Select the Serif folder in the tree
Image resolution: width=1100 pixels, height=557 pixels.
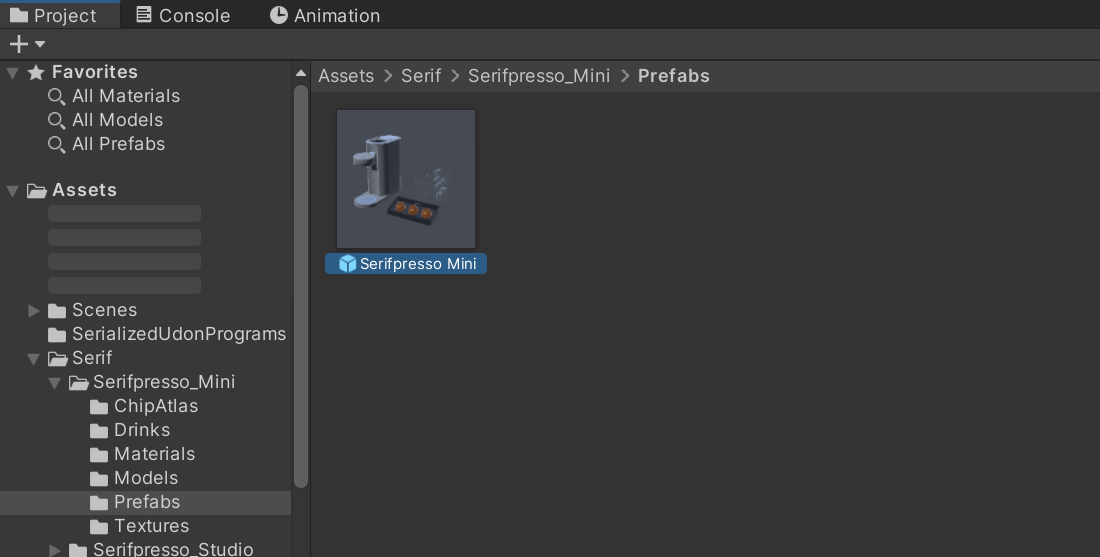coord(92,358)
